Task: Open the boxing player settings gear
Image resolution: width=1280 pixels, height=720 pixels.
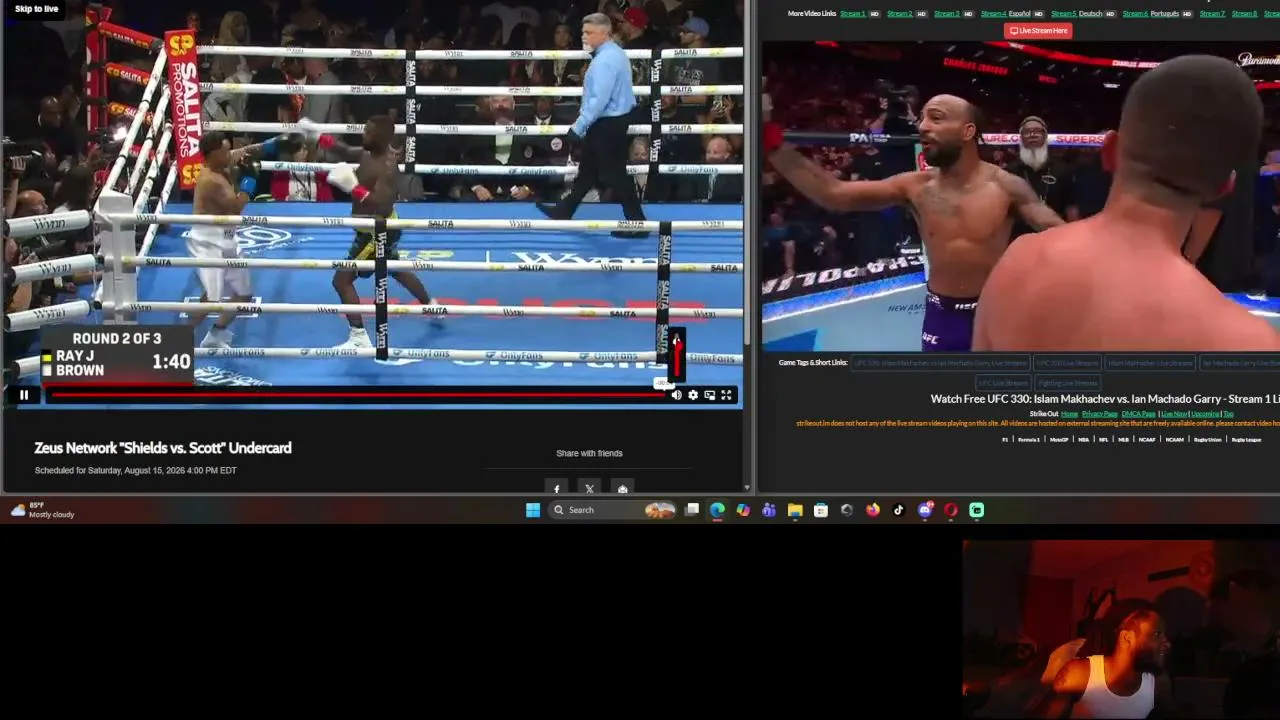Action: [693, 395]
